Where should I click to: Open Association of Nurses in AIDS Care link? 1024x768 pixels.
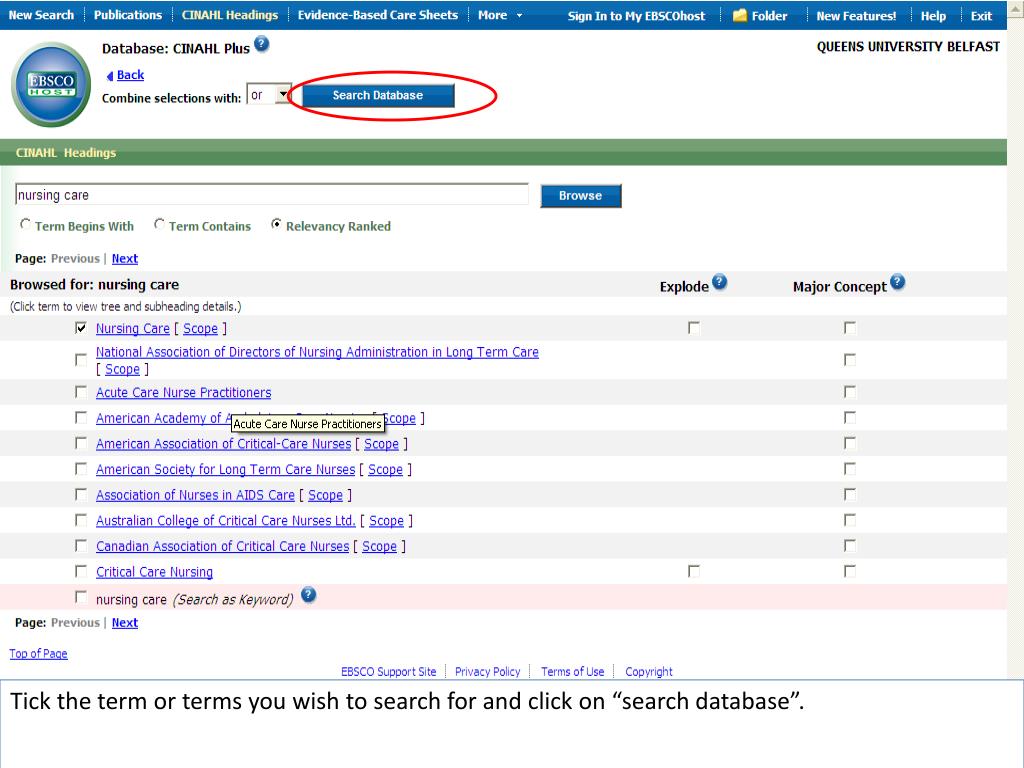[195, 495]
